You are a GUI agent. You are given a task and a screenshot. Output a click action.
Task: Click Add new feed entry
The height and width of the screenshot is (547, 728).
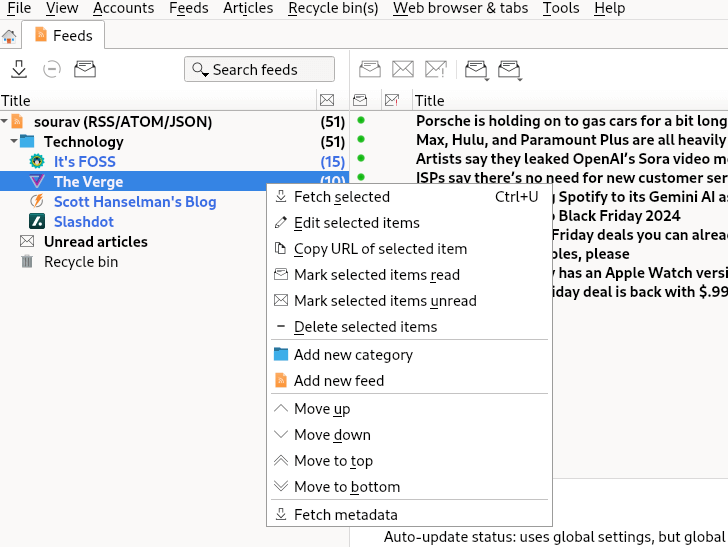(338, 381)
